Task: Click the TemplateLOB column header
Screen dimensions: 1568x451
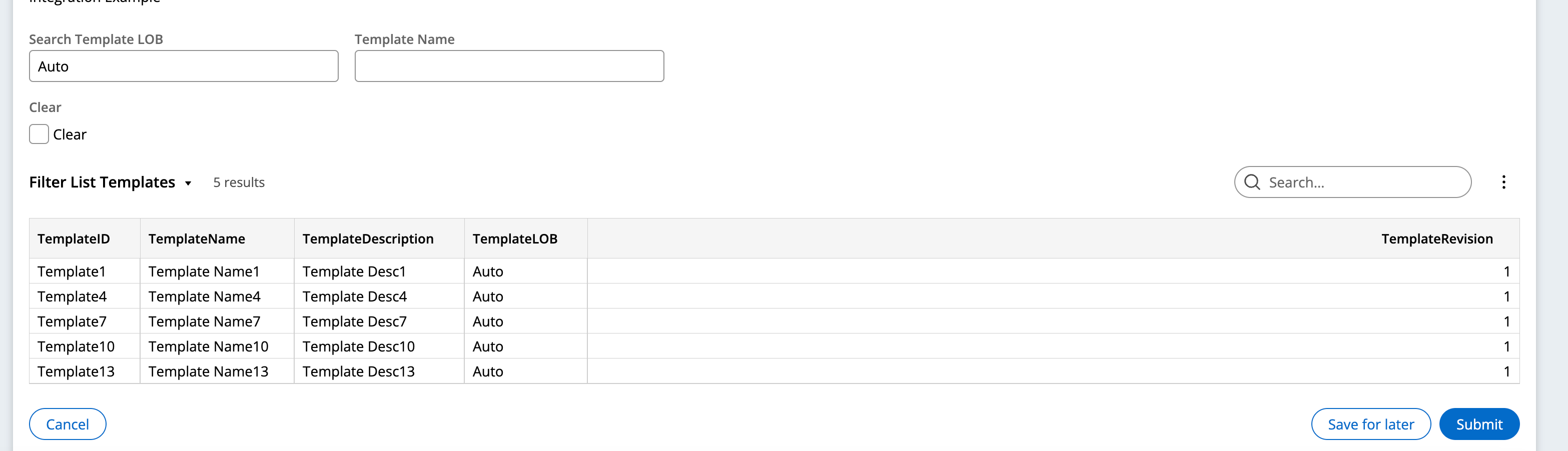Action: point(515,238)
